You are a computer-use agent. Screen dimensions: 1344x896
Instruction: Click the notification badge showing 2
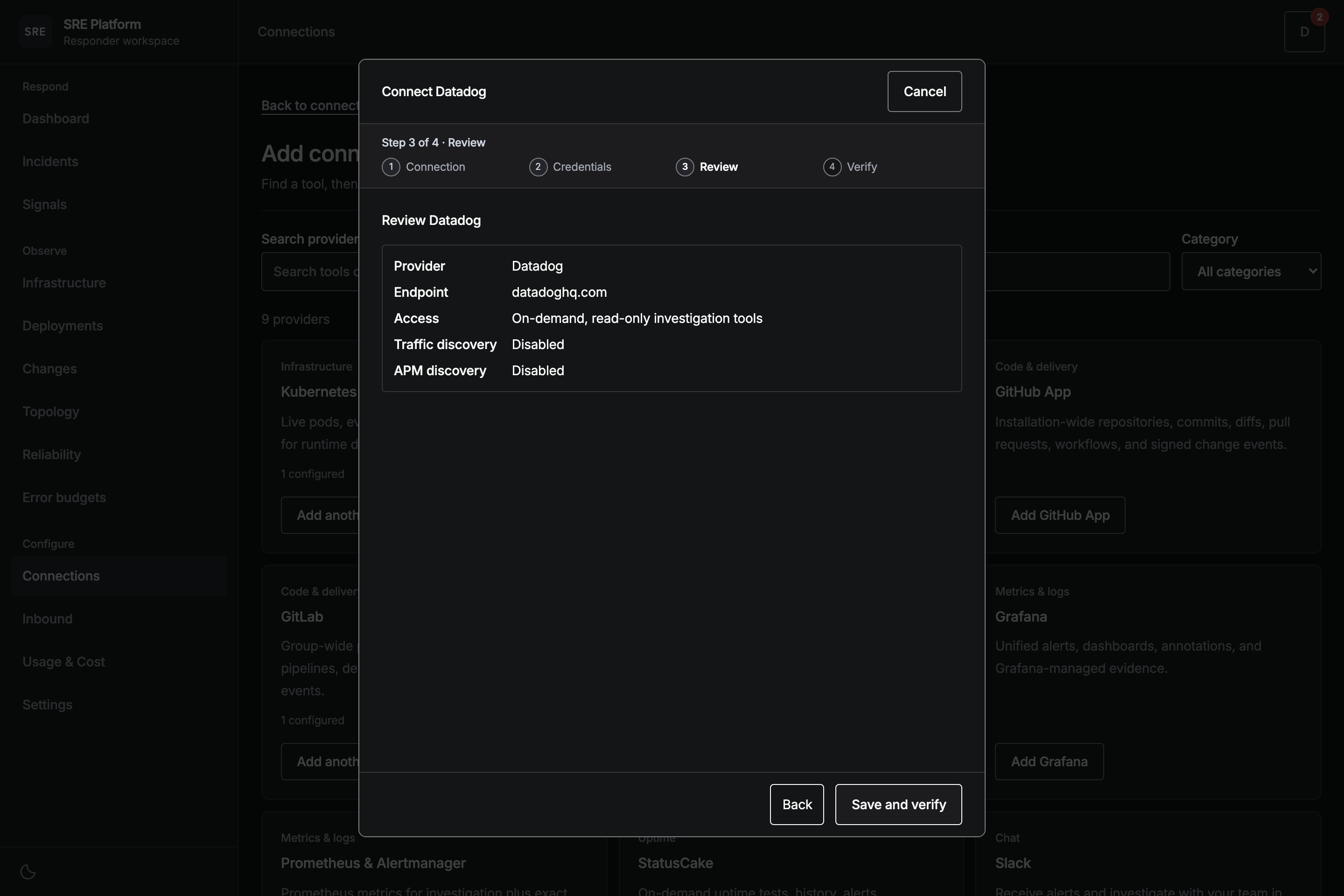click(1319, 17)
